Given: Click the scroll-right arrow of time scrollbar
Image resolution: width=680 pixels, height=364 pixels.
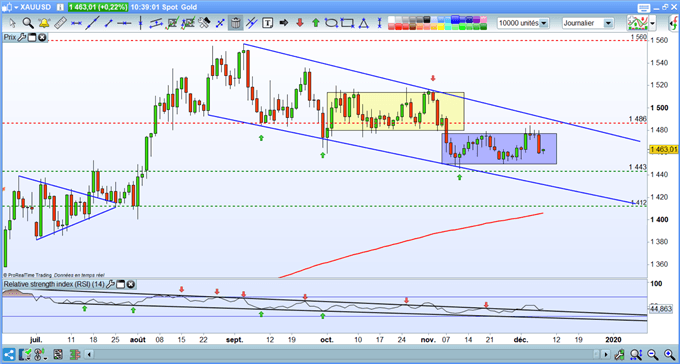Looking at the screenshot, I should [x=605, y=354].
